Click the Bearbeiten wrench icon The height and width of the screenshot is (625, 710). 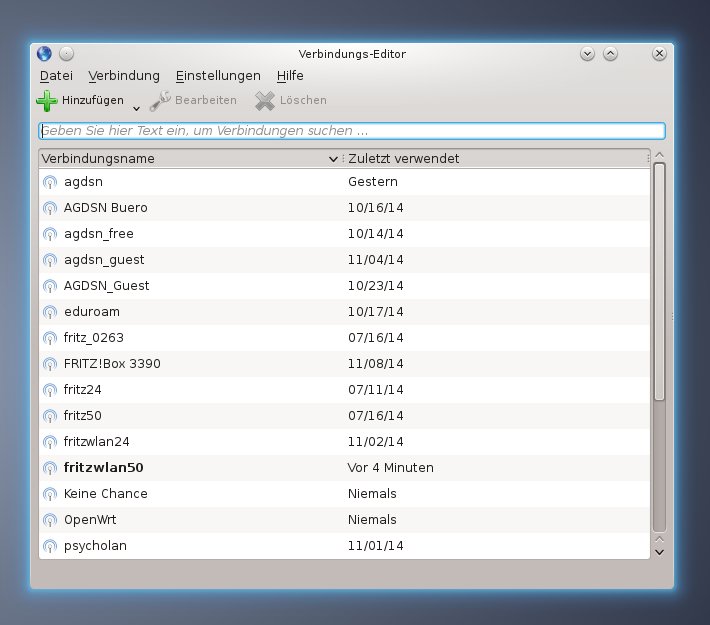coord(160,100)
